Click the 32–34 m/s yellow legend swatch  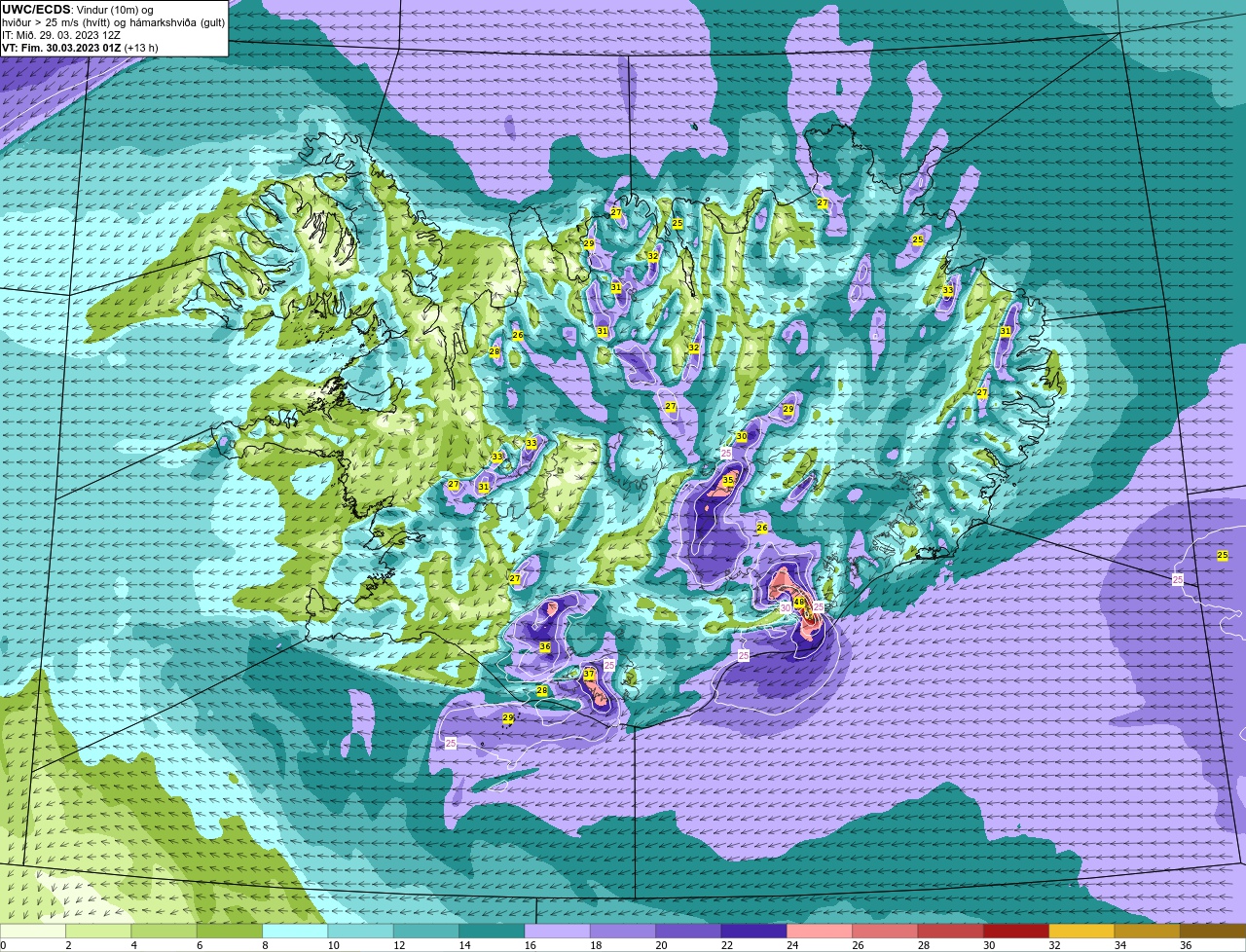(1081, 931)
